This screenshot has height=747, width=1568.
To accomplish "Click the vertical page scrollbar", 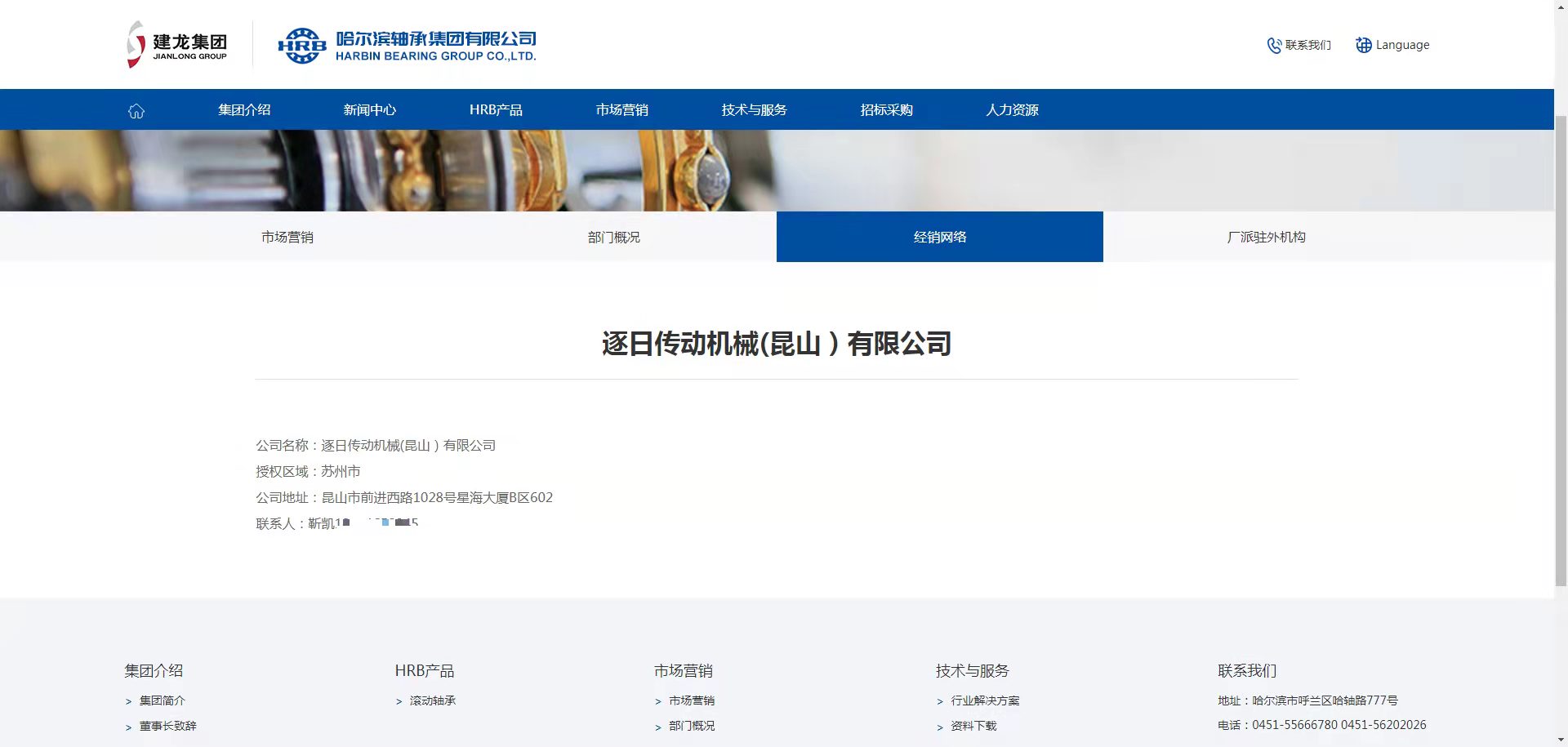I will (x=1561, y=351).
